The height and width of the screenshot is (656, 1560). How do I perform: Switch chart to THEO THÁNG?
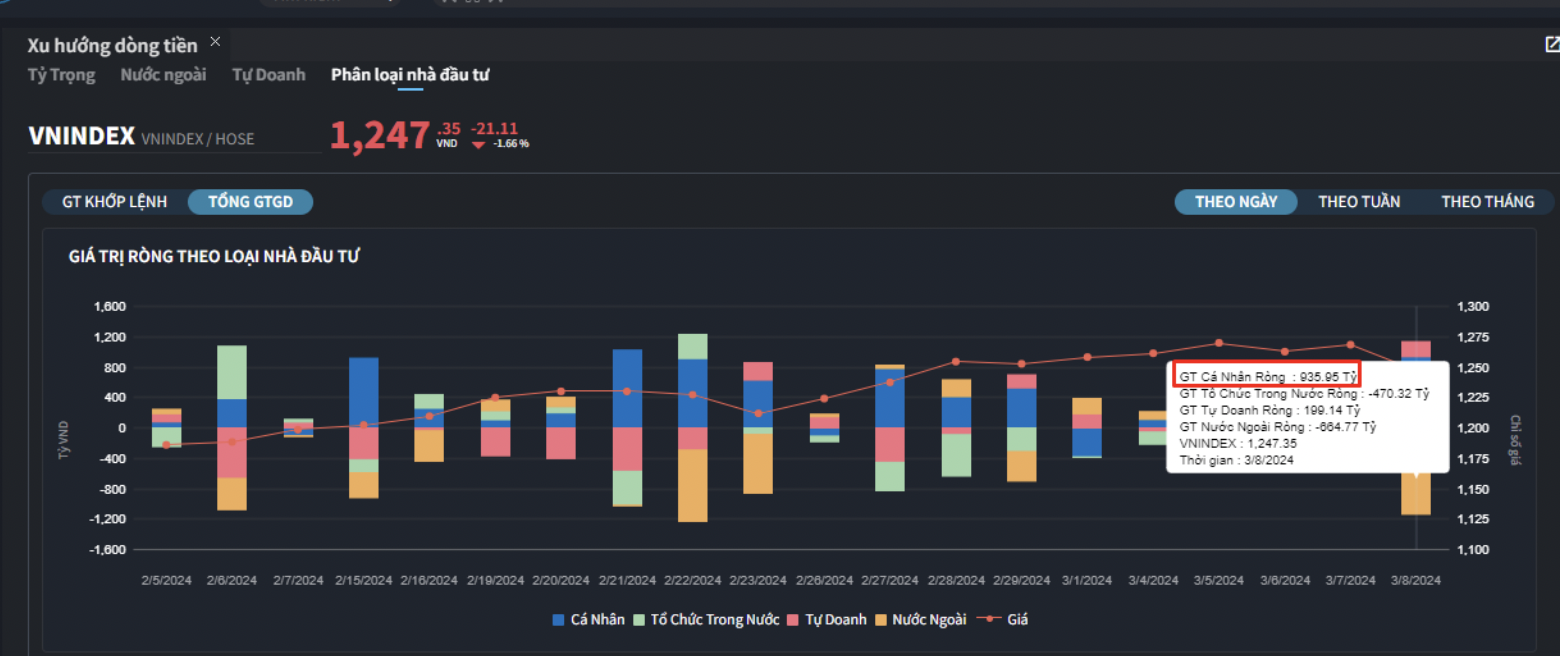[1487, 202]
